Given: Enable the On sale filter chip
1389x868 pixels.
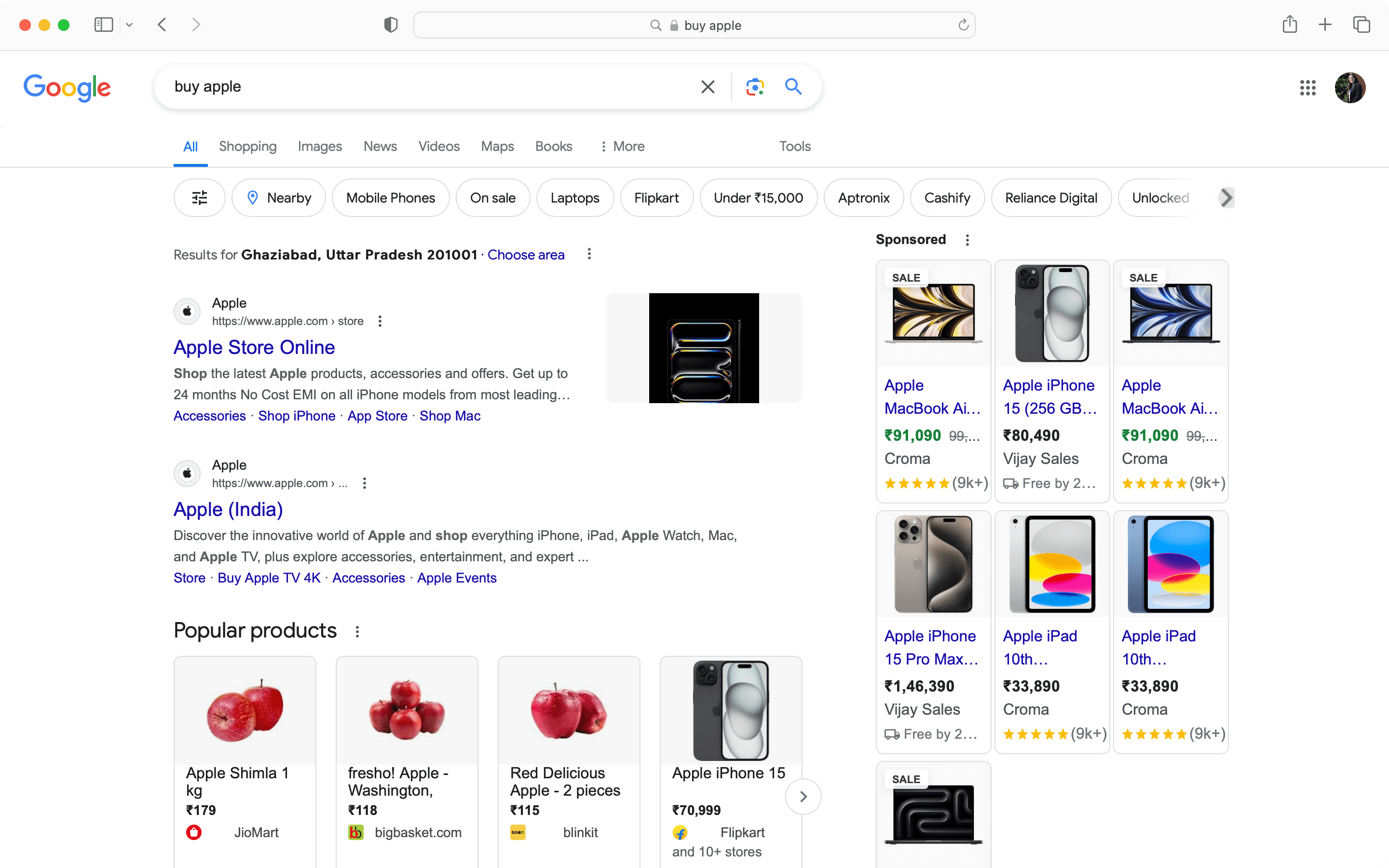Looking at the screenshot, I should [492, 198].
